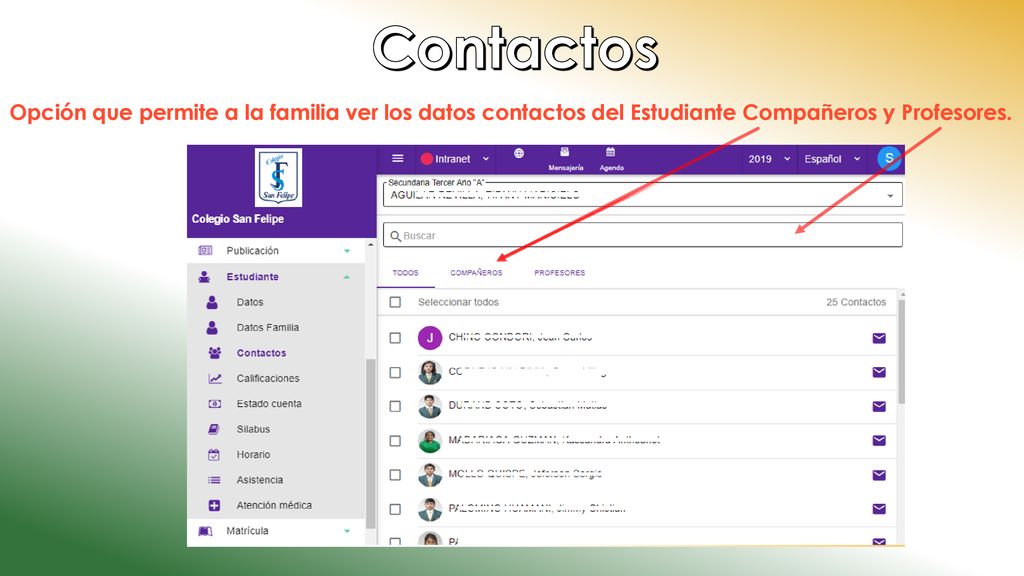Click the Calificaciones chart icon
The height and width of the screenshot is (576, 1024).
click(x=215, y=379)
